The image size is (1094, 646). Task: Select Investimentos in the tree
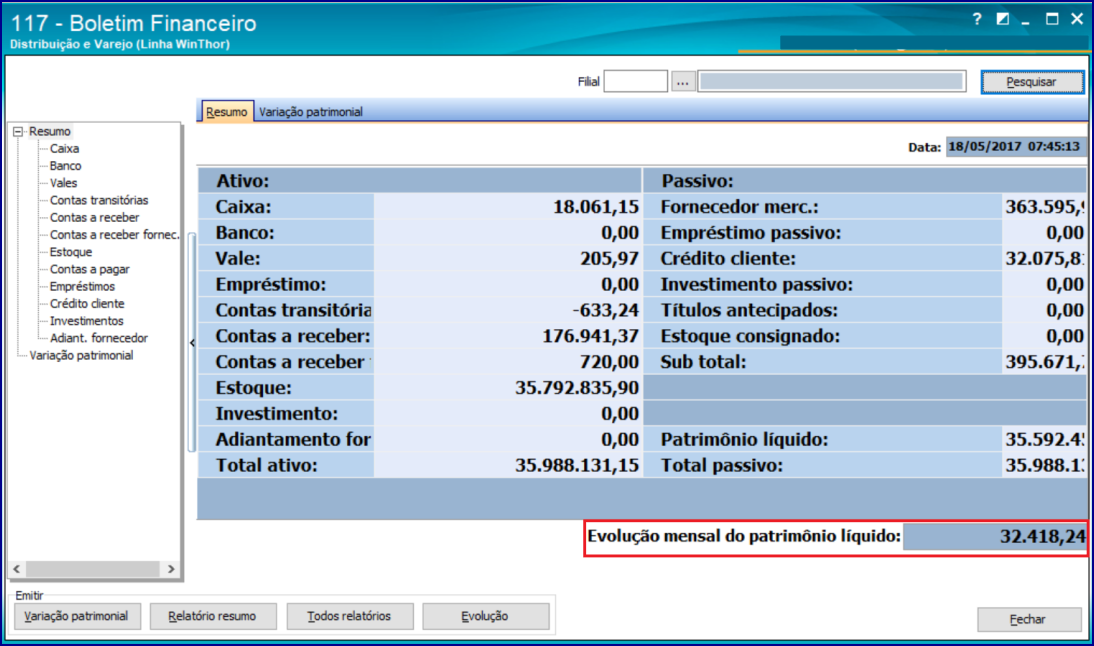click(87, 321)
